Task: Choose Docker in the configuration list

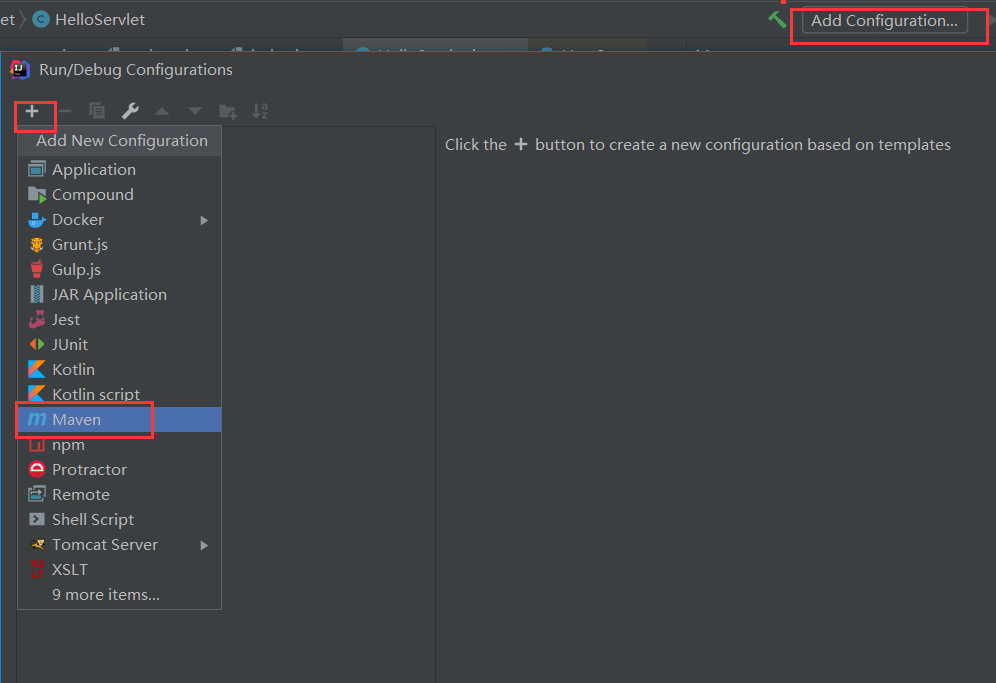Action: click(119, 220)
